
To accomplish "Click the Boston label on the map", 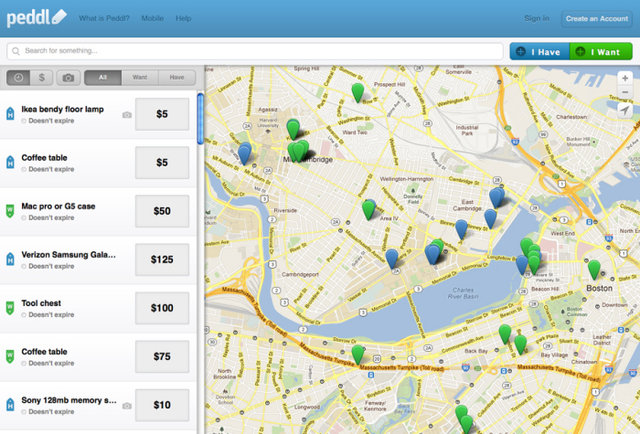I will [599, 288].
